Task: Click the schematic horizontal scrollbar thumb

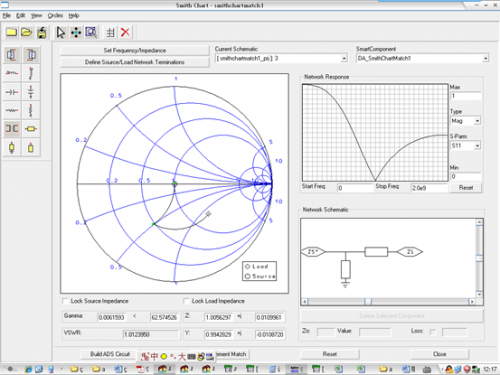Action: (368, 302)
